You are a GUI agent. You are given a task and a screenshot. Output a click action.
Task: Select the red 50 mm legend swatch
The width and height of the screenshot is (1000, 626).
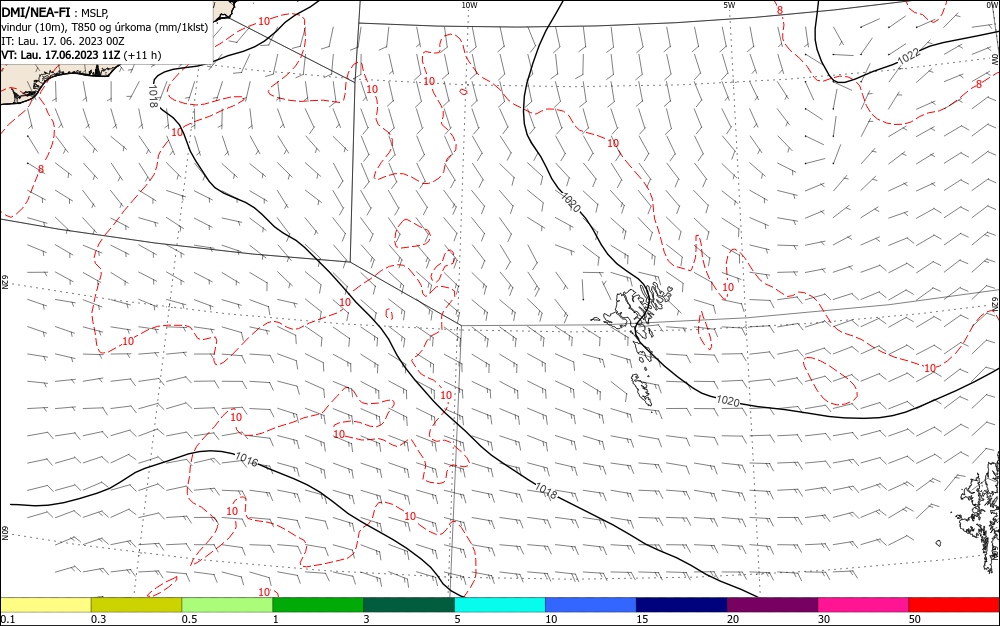[x=954, y=605]
